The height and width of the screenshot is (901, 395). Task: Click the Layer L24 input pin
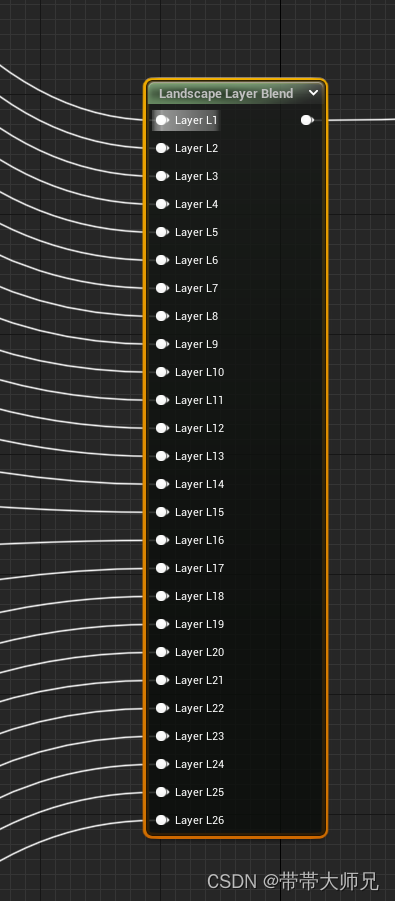tap(162, 764)
